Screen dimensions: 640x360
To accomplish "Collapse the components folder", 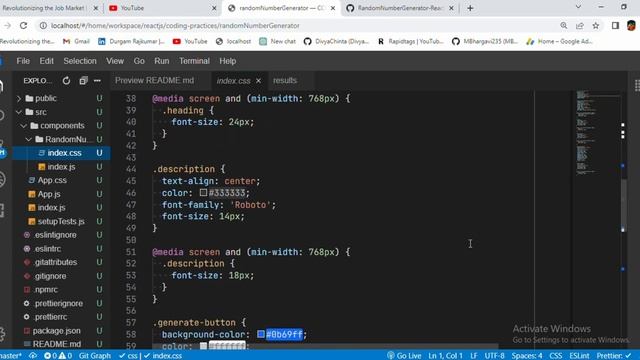I will (62, 126).
